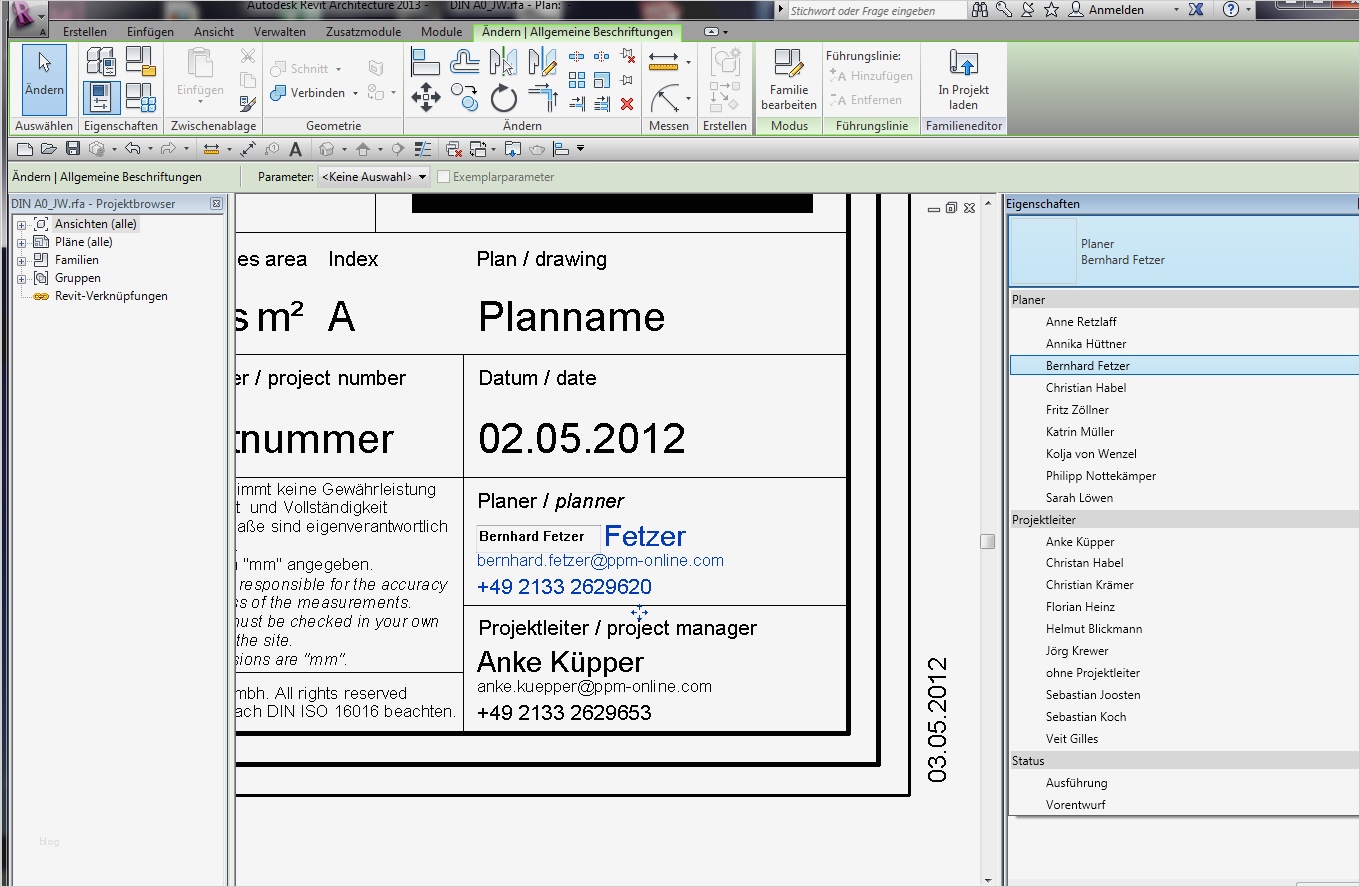Screen dimensions: 1360x887
Task: Open the Module ribbon tab
Action: click(441, 32)
